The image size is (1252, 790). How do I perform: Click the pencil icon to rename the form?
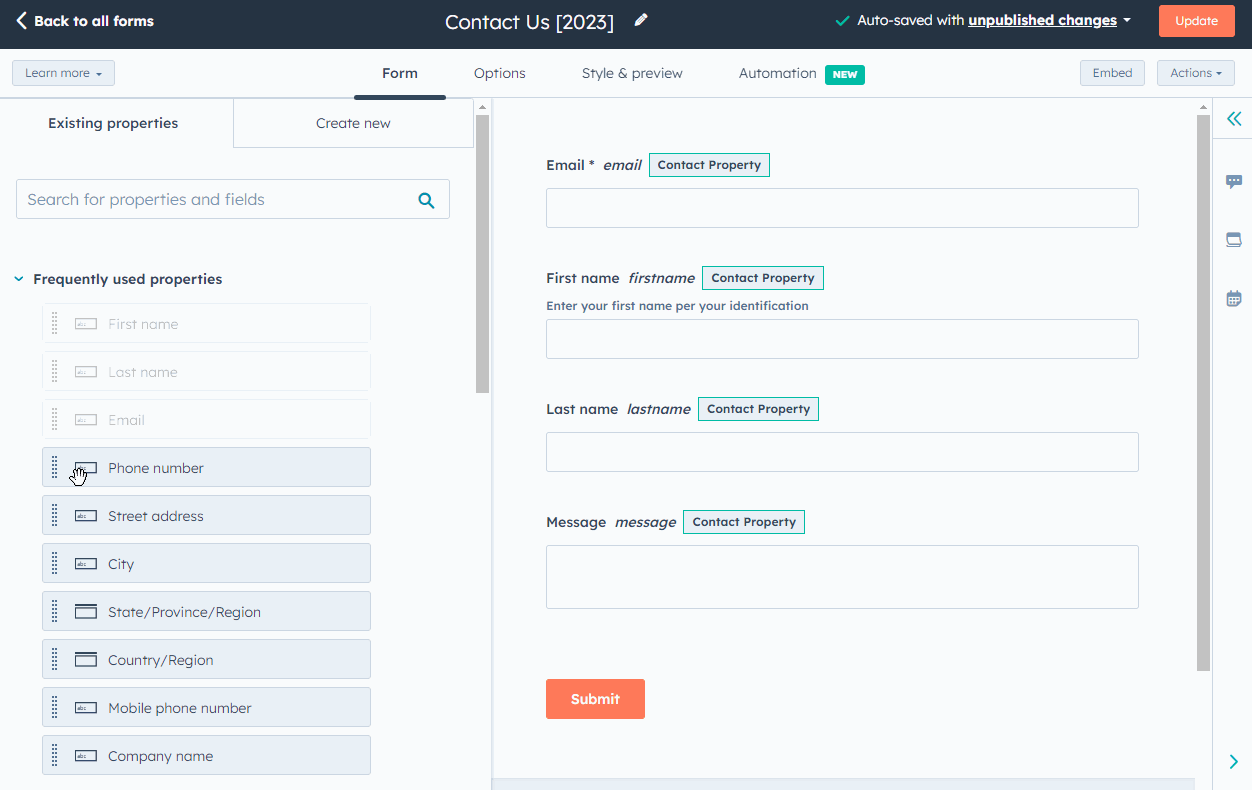click(640, 19)
